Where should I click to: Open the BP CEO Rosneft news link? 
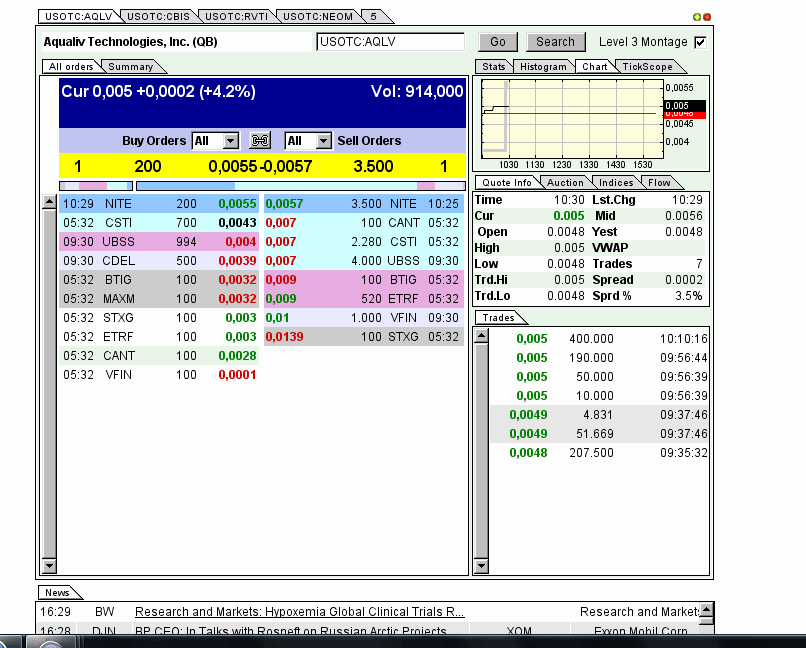click(x=290, y=631)
